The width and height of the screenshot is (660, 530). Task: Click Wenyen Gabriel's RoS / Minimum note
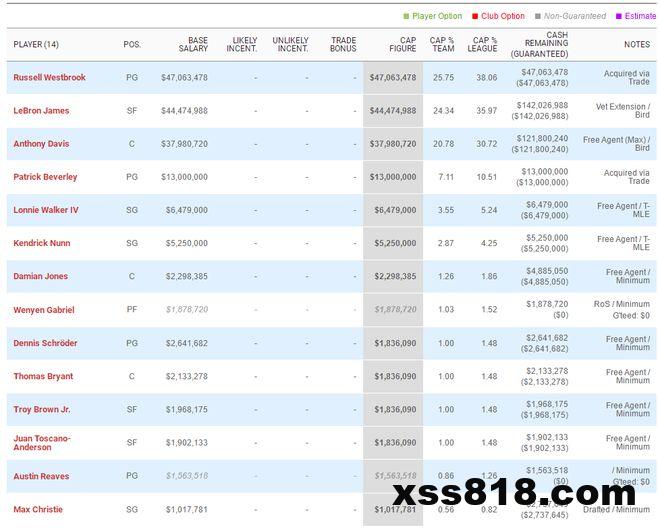pos(622,304)
